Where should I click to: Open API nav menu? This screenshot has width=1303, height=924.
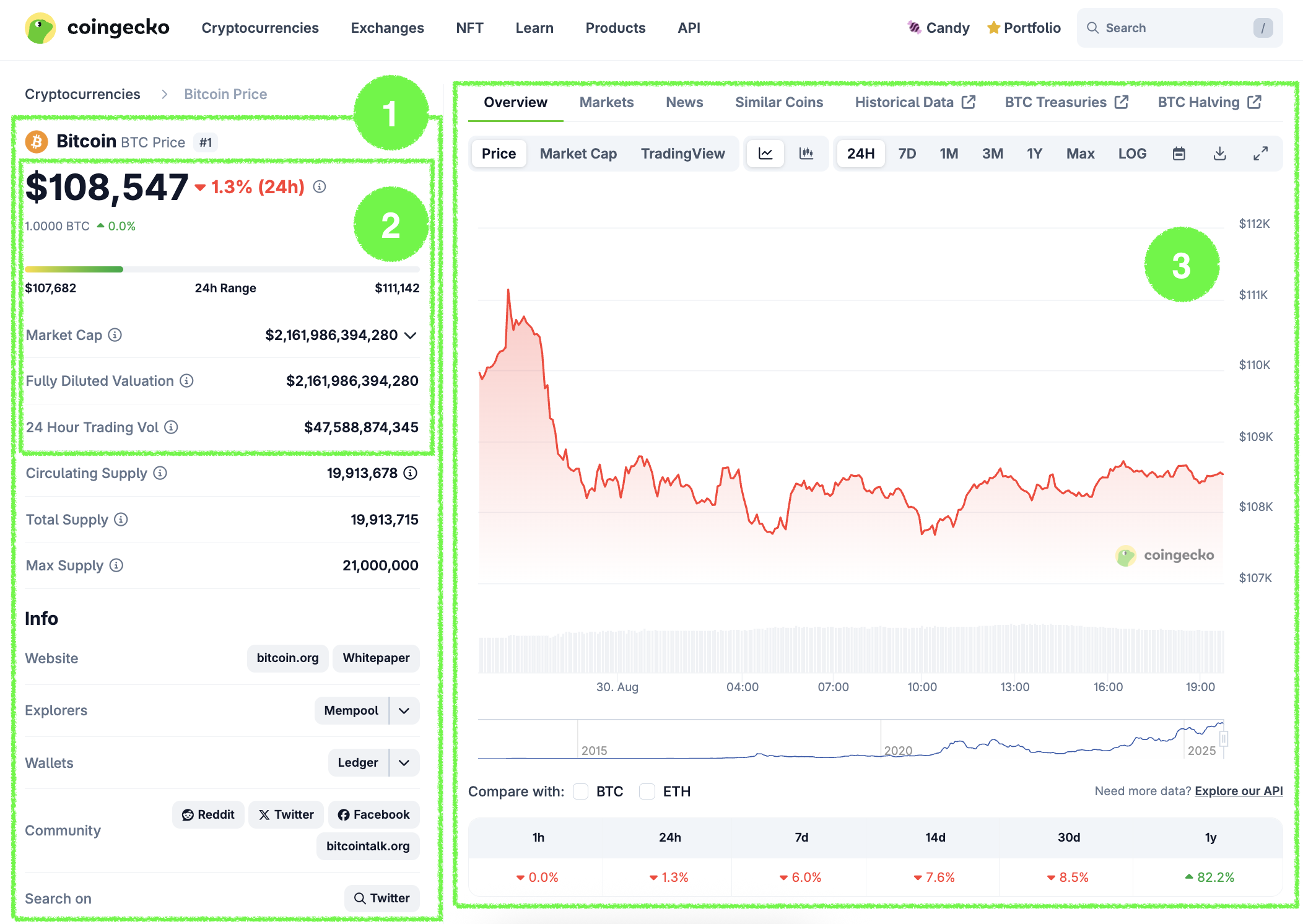point(689,28)
